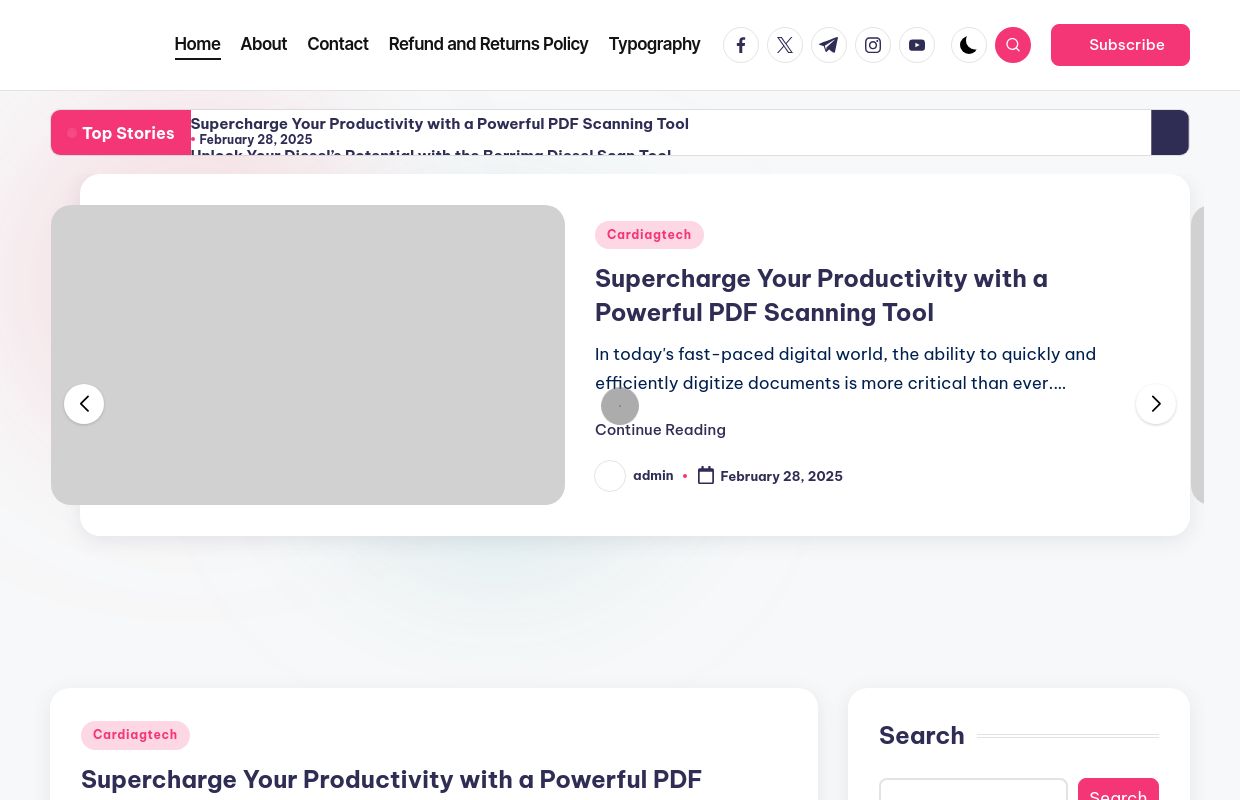Open the Instagram social icon

[x=873, y=45]
